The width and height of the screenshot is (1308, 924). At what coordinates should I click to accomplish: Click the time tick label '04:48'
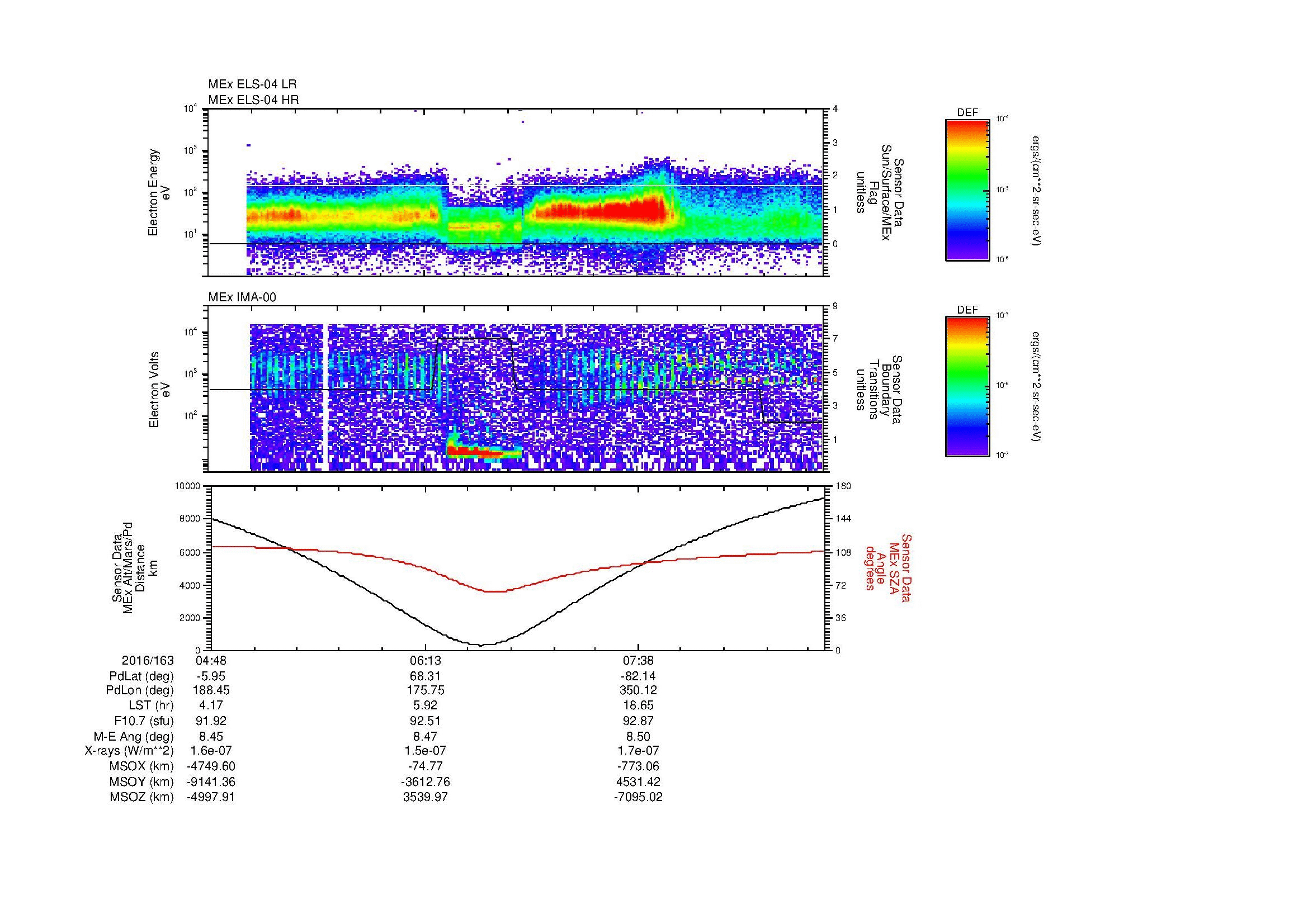[211, 661]
